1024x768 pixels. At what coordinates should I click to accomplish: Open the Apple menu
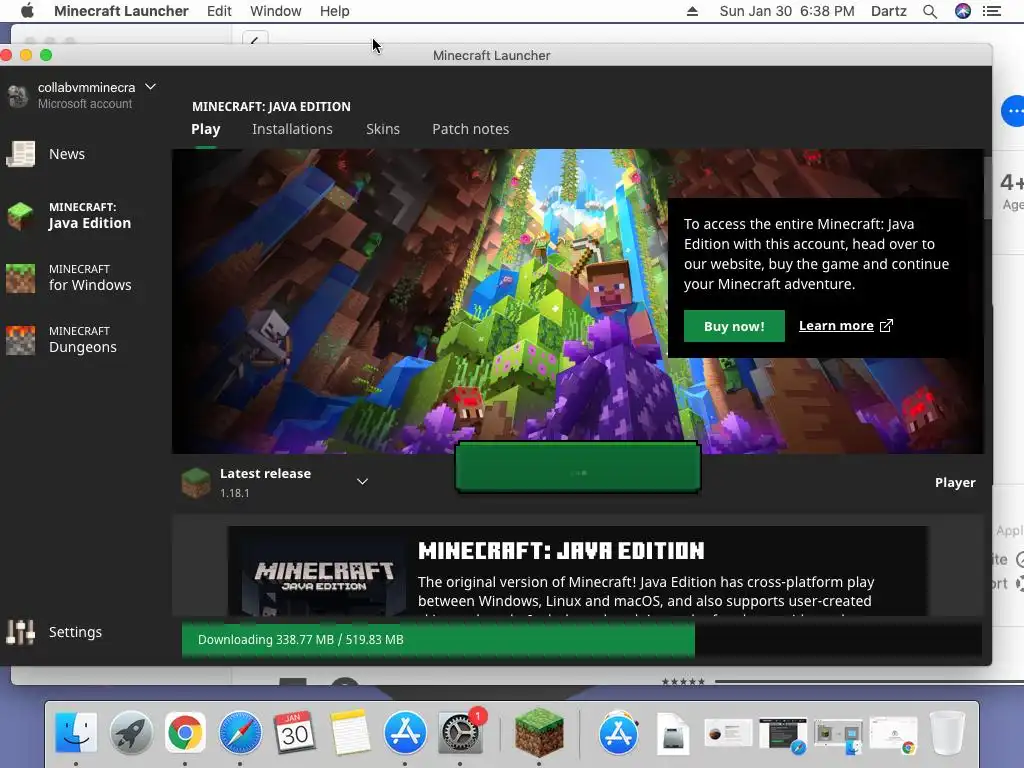pos(27,11)
